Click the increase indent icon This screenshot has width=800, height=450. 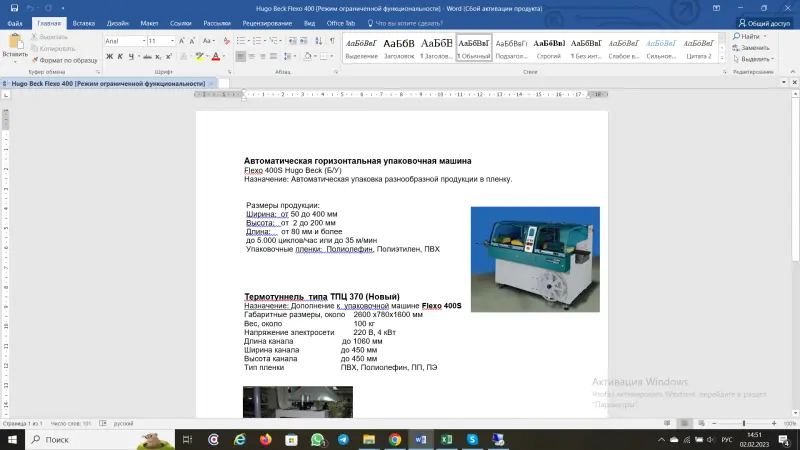(304, 41)
